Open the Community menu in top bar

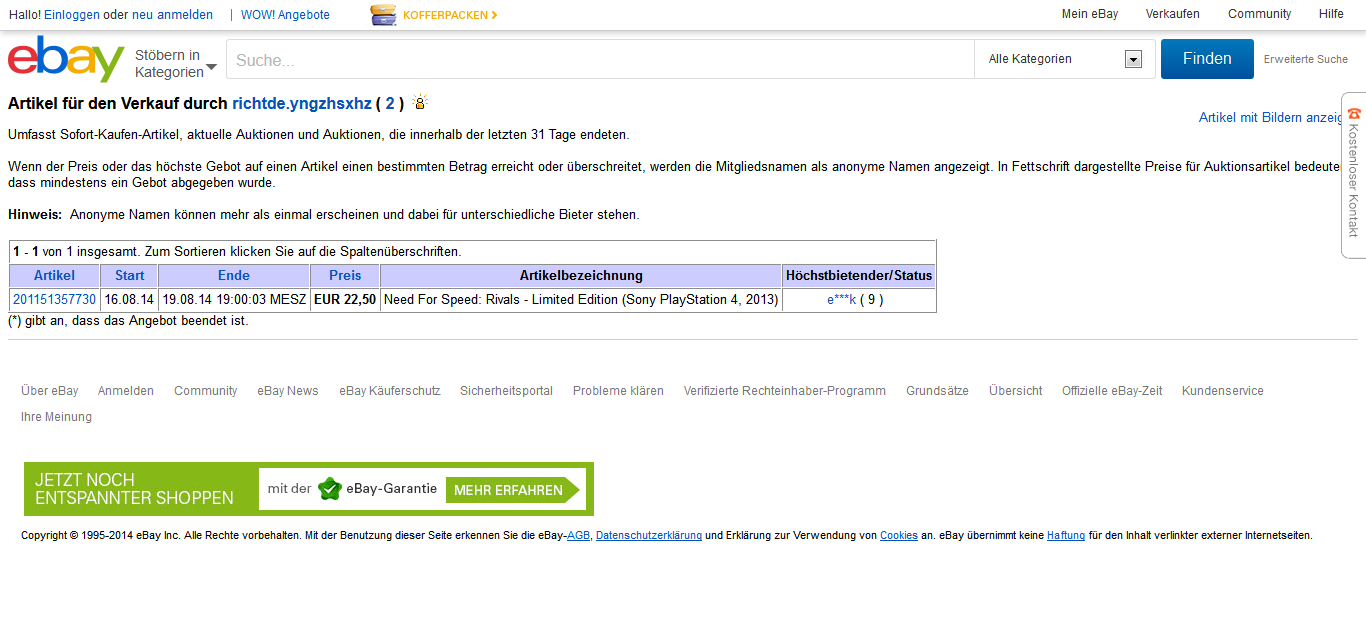pos(1259,14)
